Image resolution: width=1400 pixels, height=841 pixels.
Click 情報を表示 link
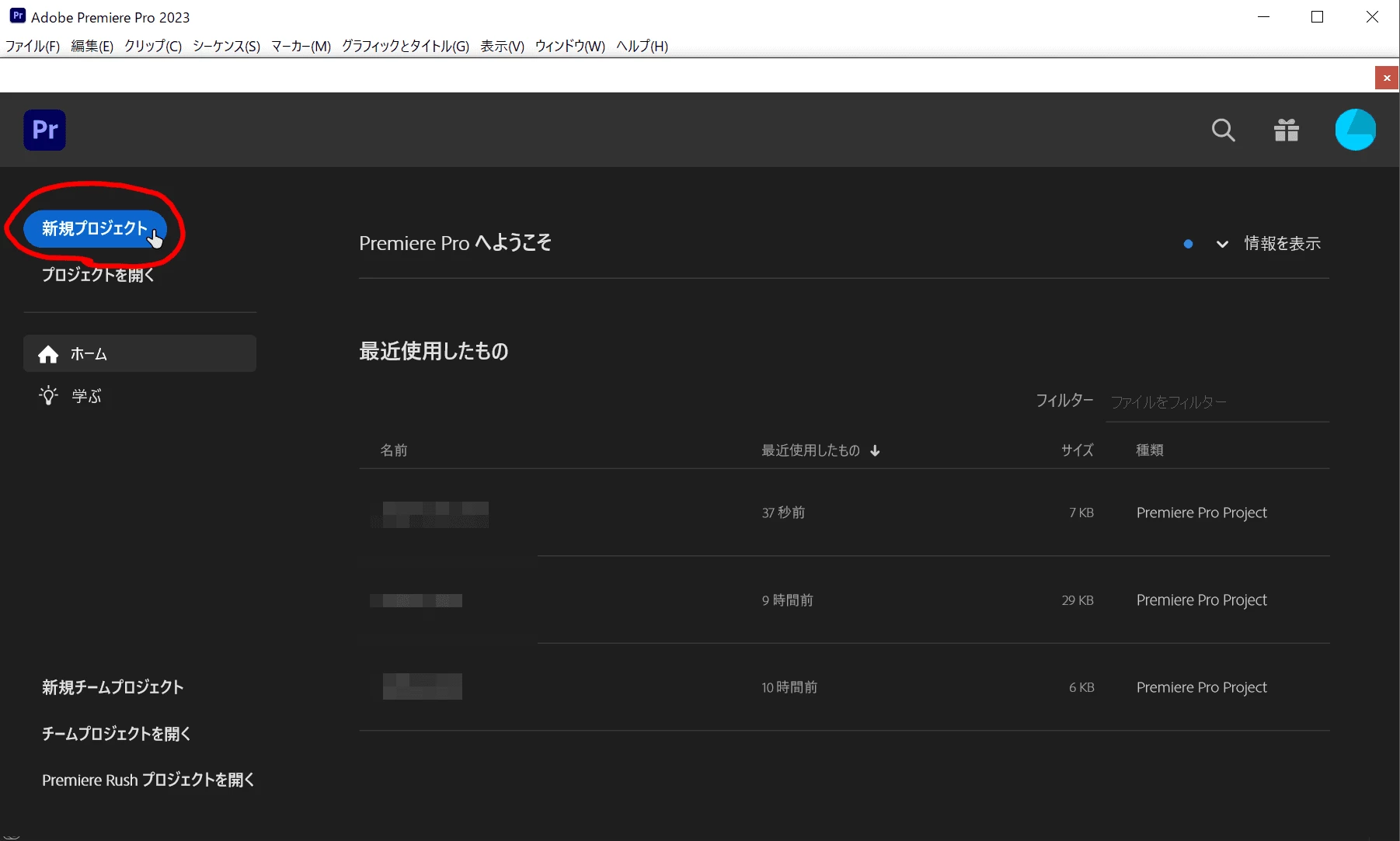pyautogui.click(x=1282, y=244)
